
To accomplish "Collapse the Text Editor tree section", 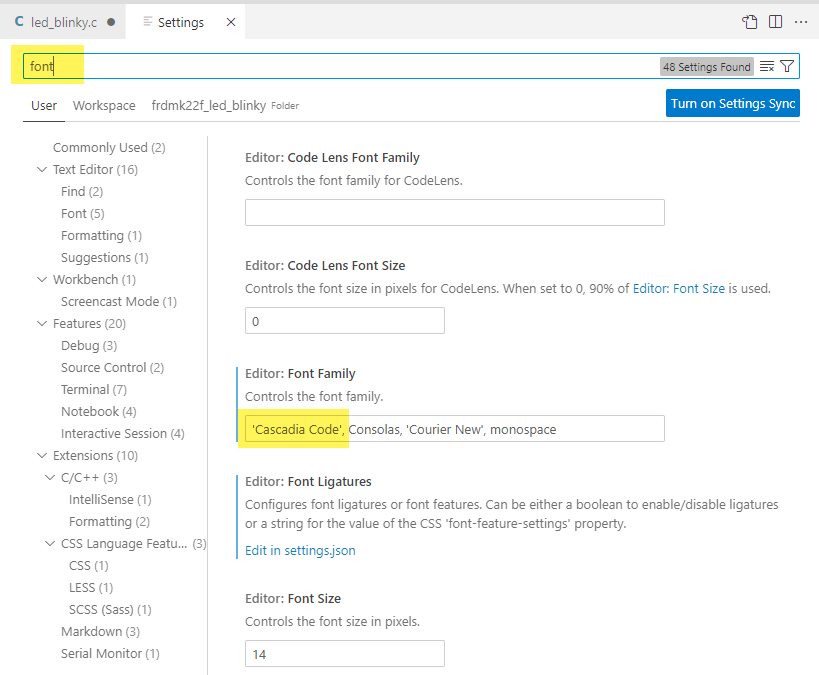I will (42, 170).
